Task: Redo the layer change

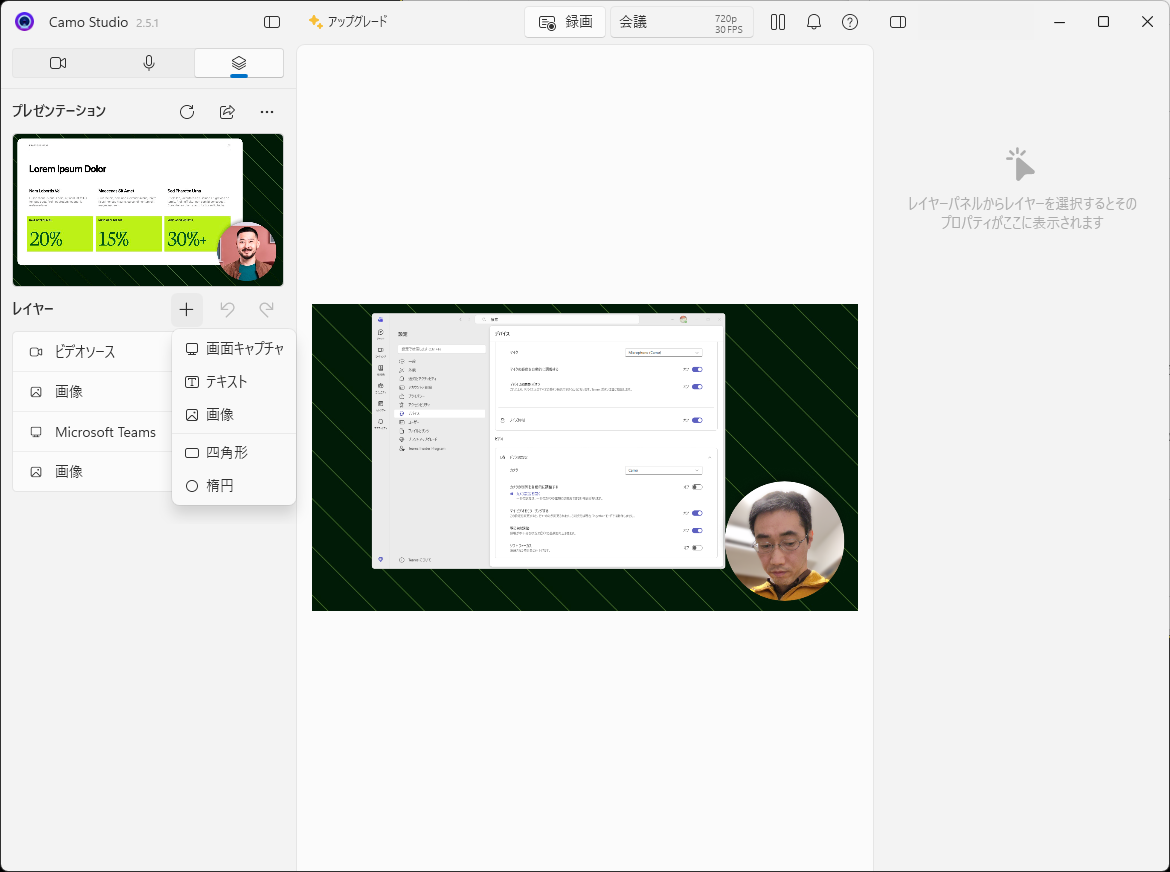Action: pyautogui.click(x=266, y=310)
